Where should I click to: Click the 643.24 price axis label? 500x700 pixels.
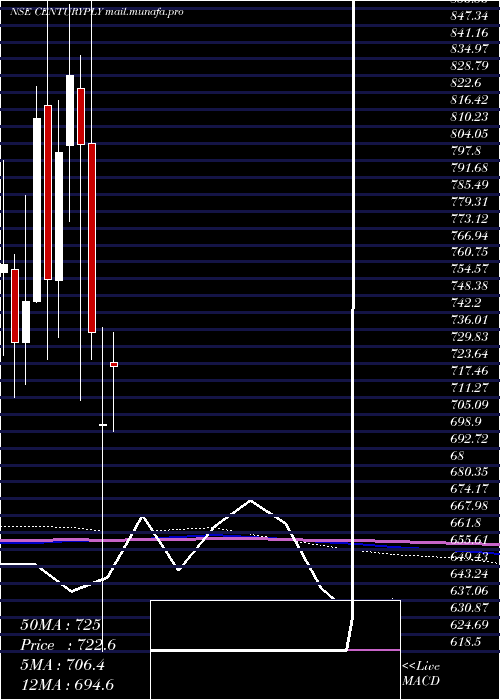tap(469, 574)
